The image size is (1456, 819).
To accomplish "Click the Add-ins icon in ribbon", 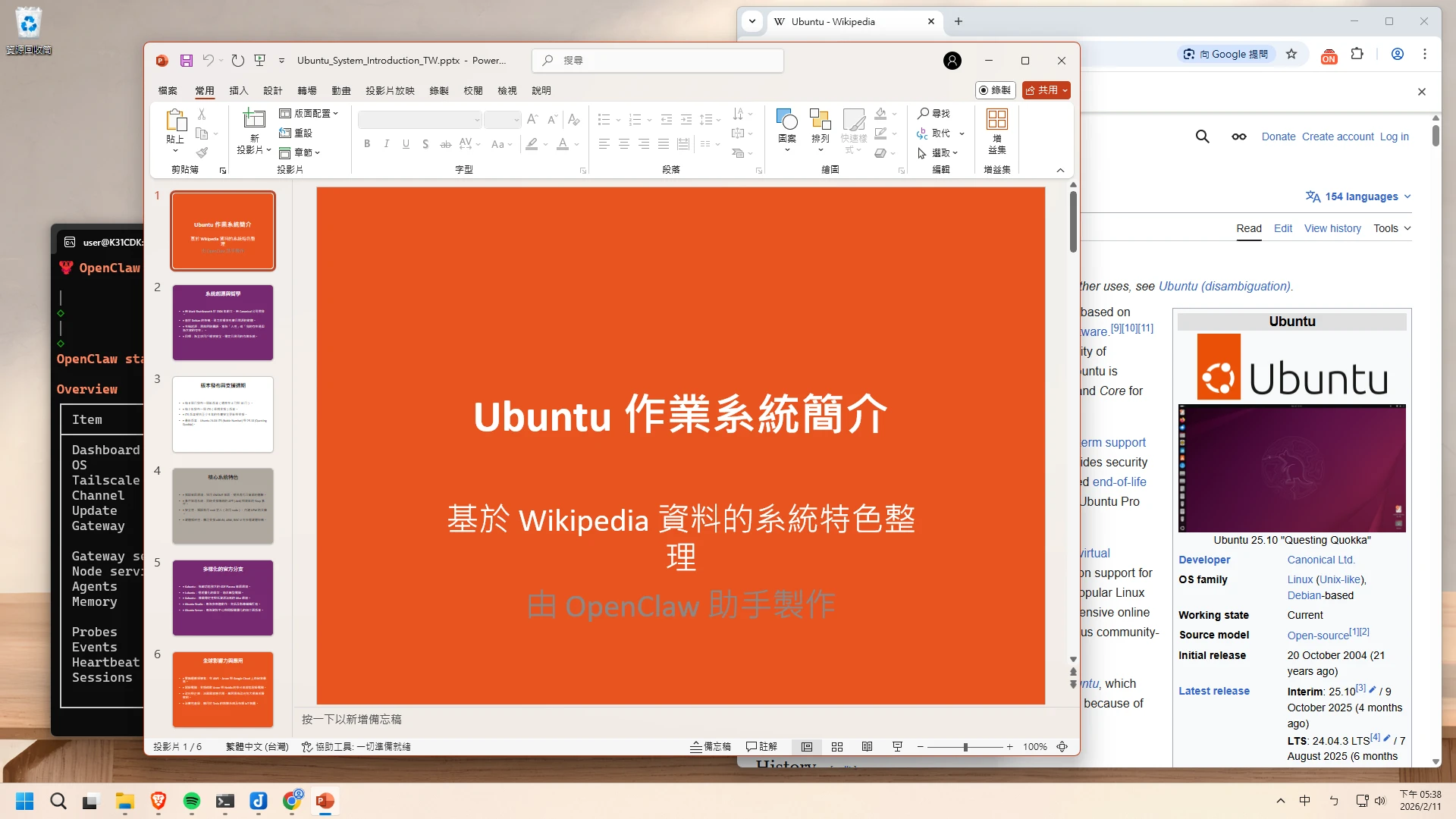I will point(996,120).
